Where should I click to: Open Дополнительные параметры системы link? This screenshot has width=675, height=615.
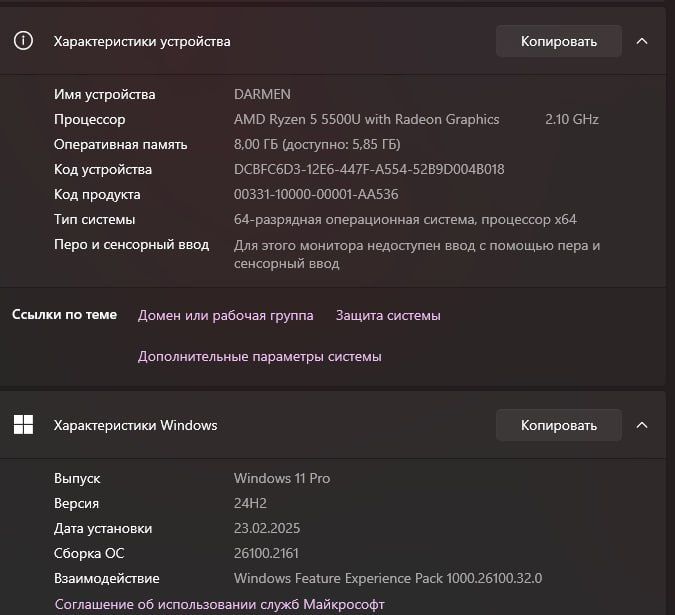(260, 357)
